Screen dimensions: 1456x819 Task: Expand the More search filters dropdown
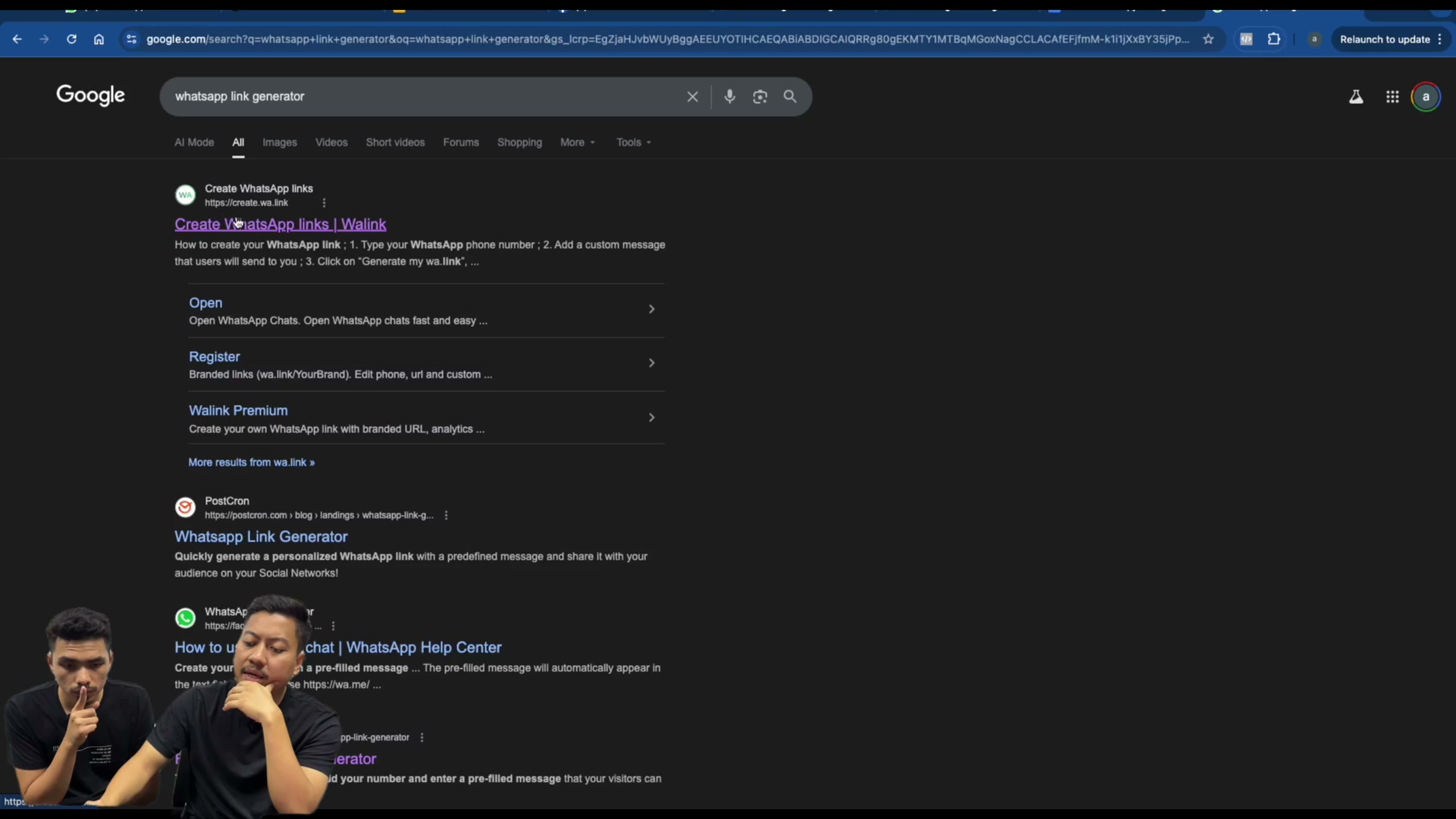pos(578,143)
